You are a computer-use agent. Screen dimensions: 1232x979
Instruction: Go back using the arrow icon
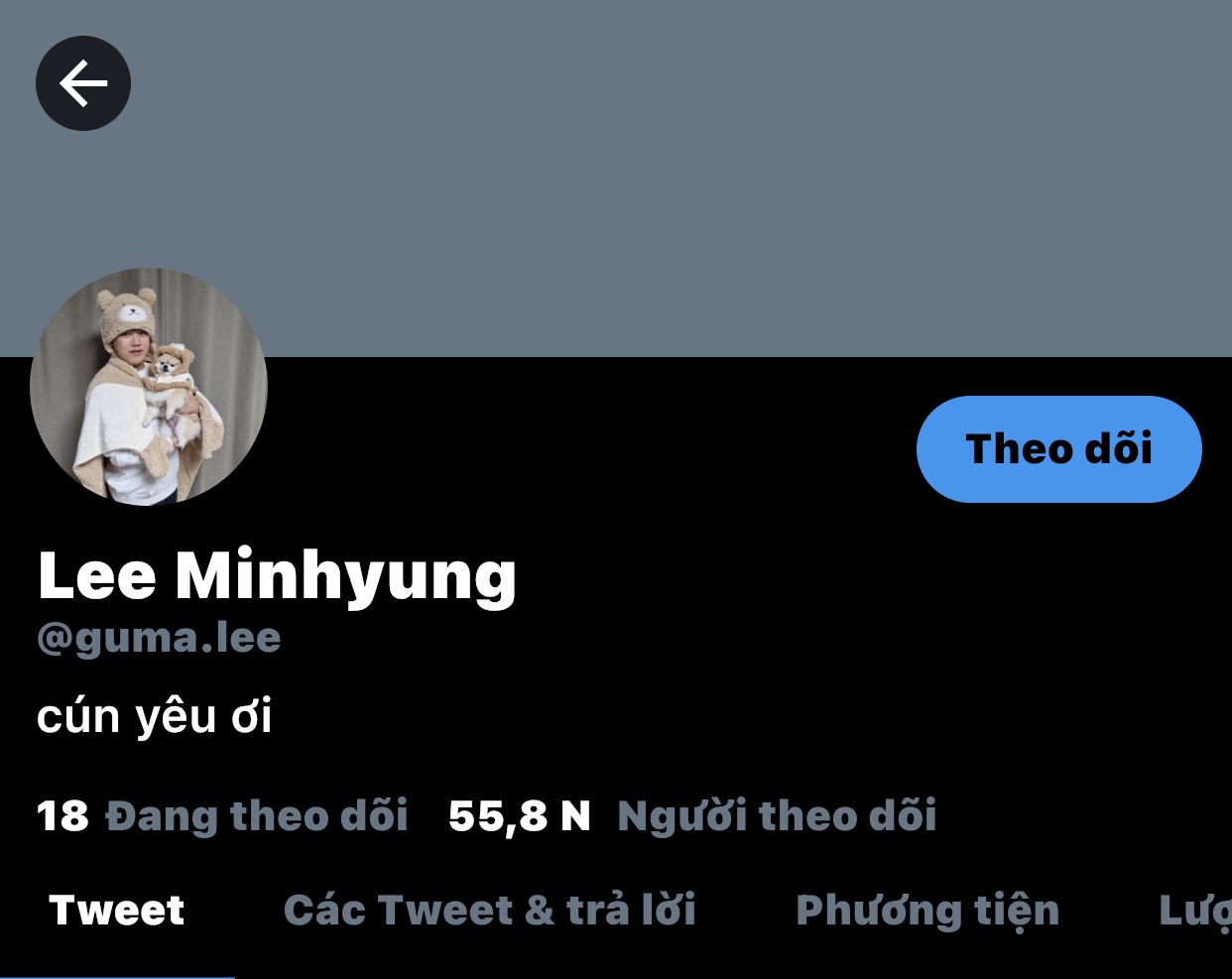(83, 83)
